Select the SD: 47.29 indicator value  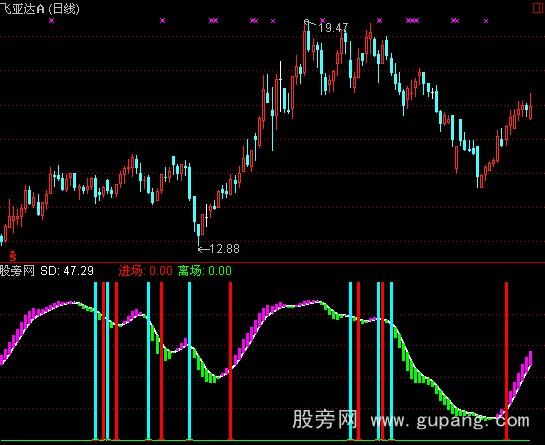[x=67, y=271]
